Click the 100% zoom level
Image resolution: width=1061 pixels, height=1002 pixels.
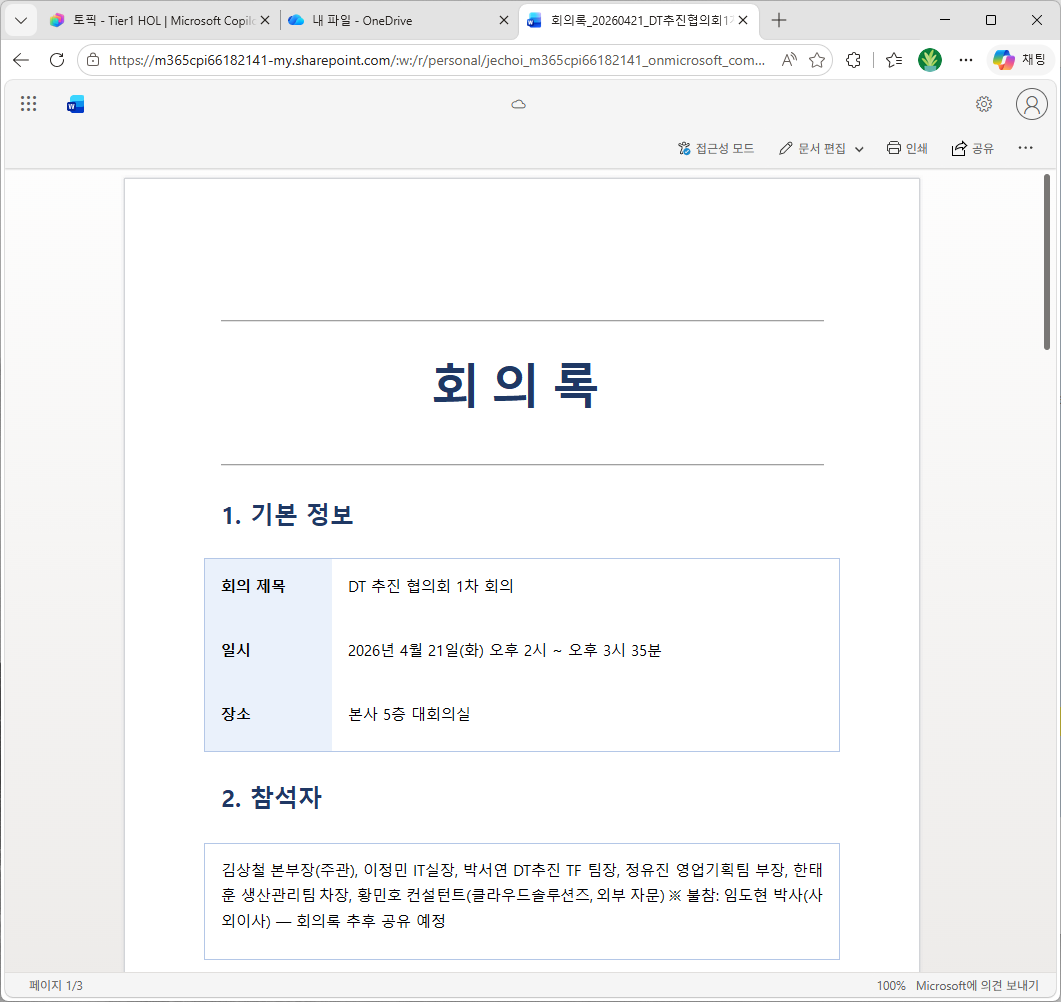(891, 986)
